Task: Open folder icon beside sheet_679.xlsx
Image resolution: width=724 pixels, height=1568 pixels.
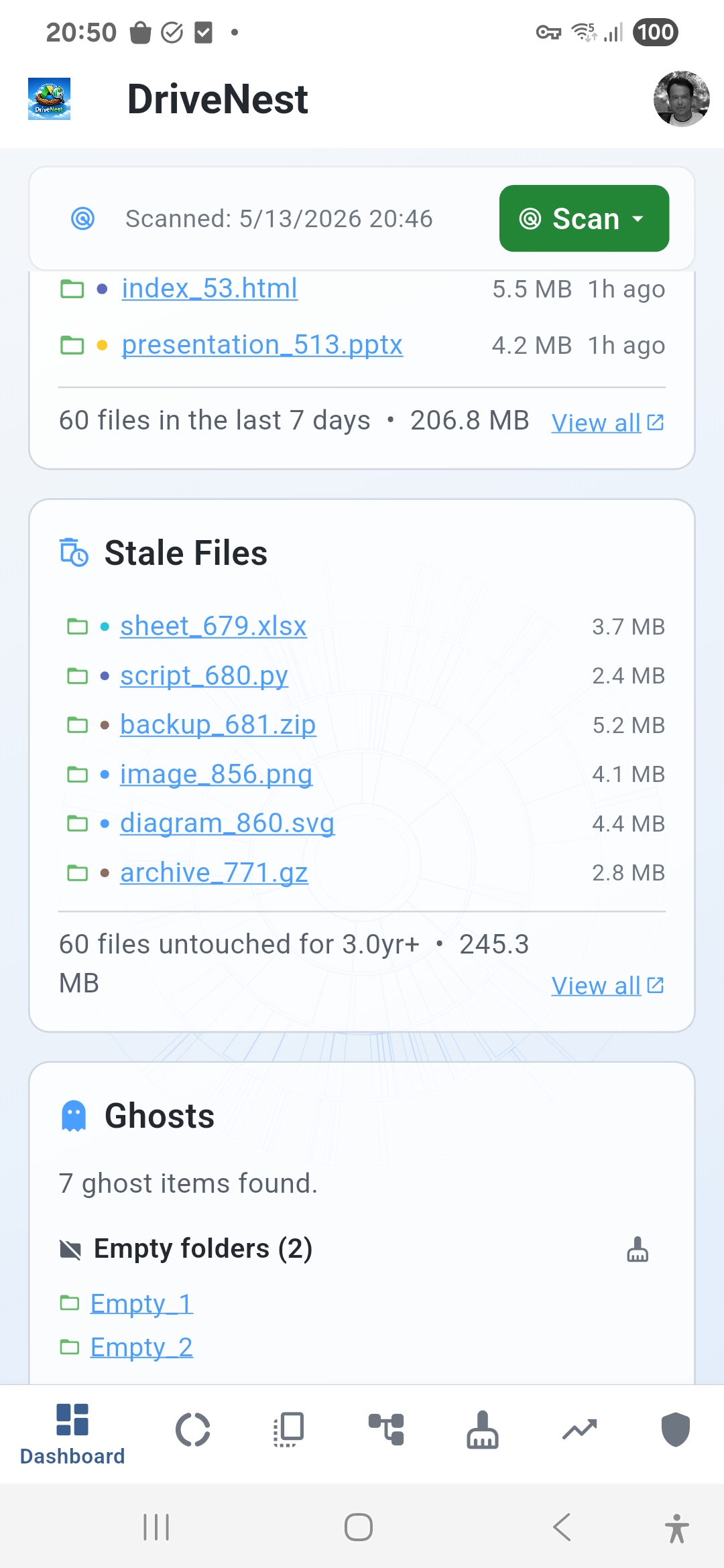Action: pyautogui.click(x=78, y=627)
